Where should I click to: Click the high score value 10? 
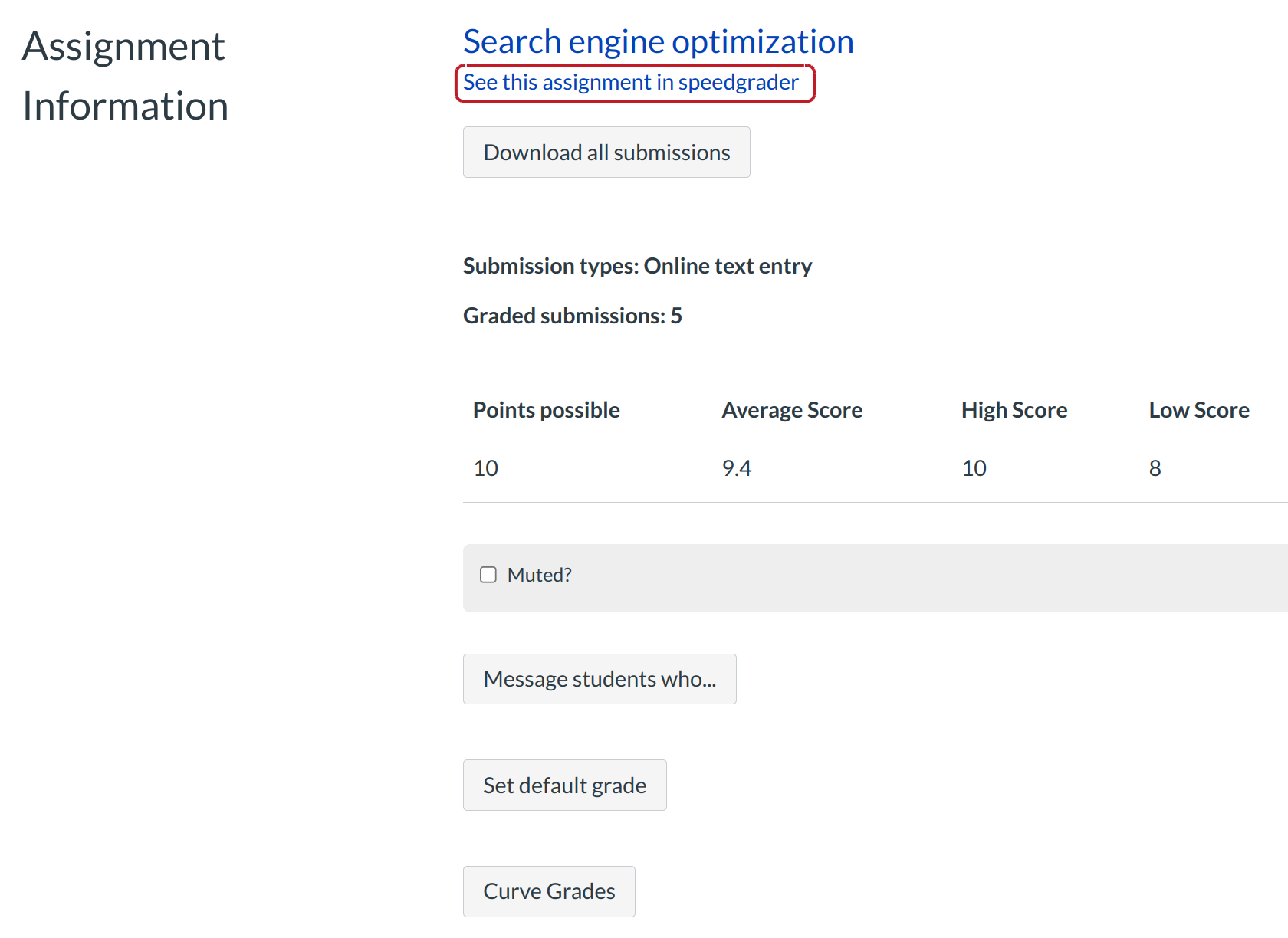point(974,467)
